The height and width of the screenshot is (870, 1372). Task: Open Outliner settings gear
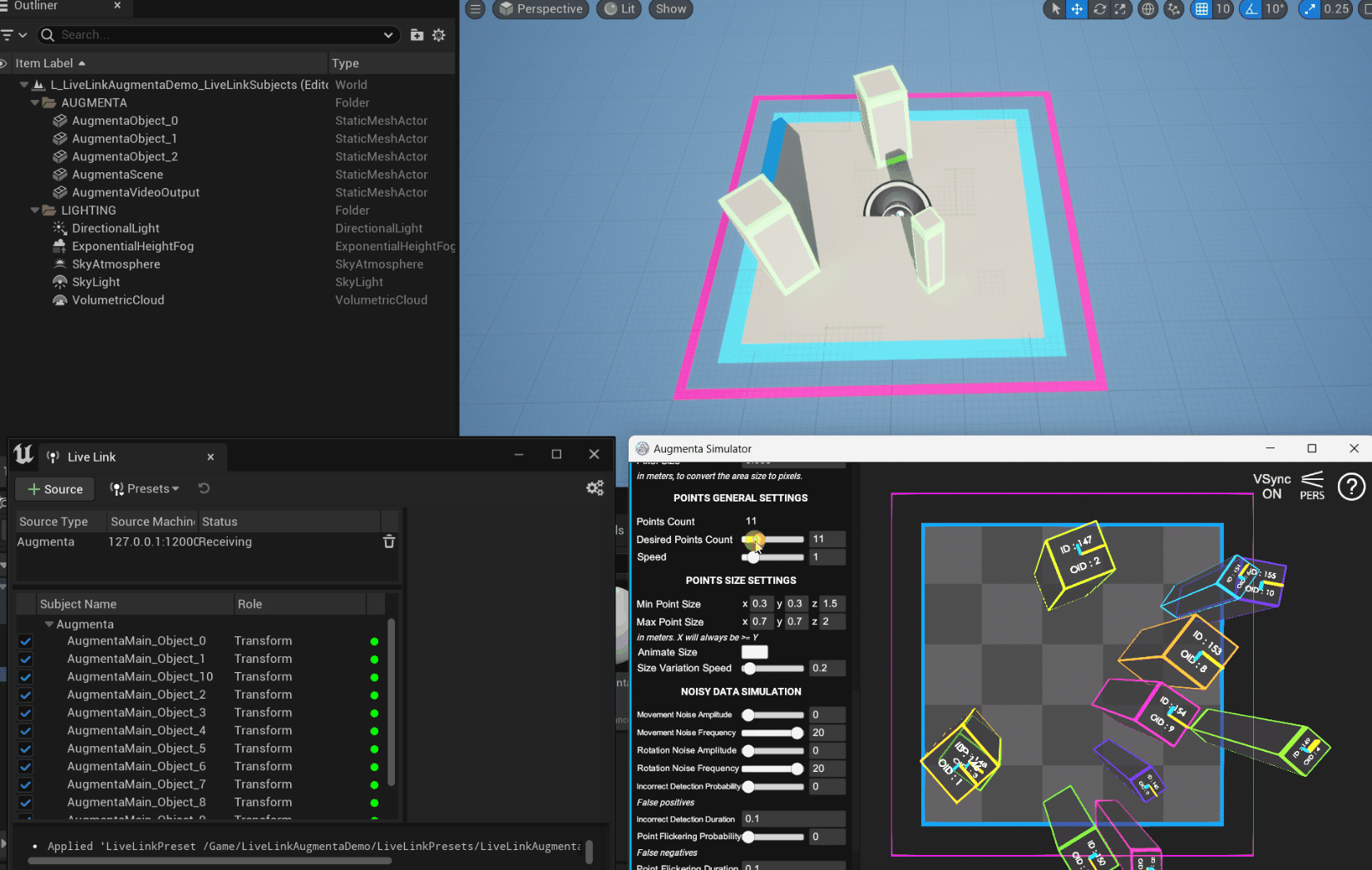pos(439,35)
